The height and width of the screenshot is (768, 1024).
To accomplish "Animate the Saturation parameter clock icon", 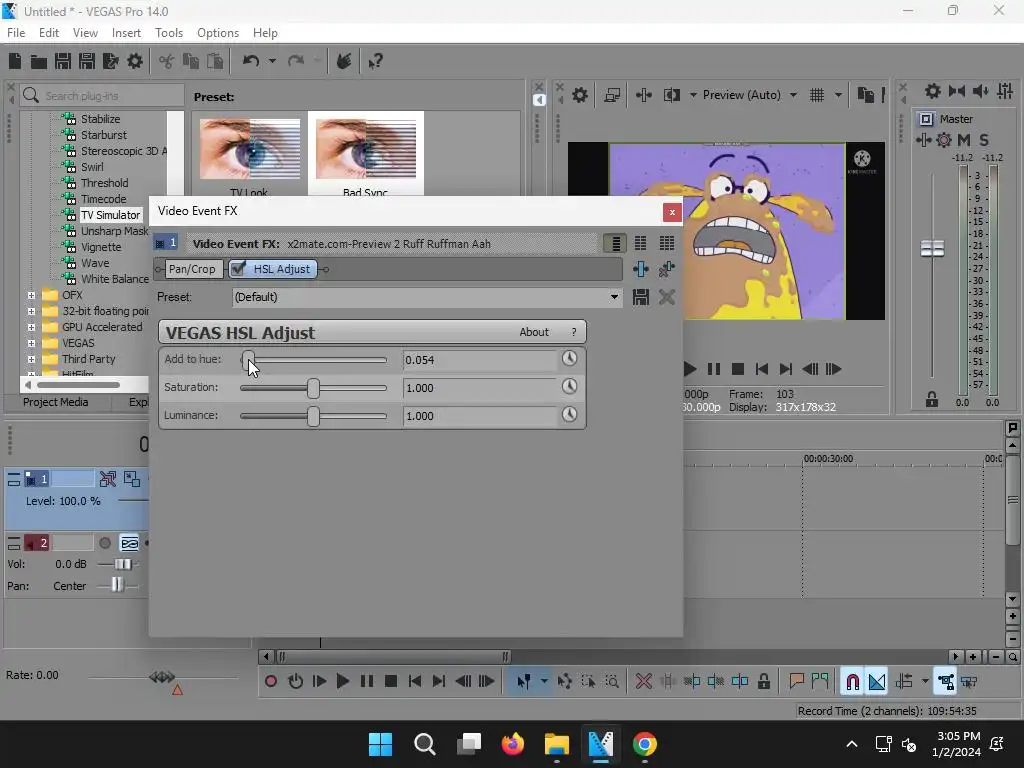I will 569,387.
